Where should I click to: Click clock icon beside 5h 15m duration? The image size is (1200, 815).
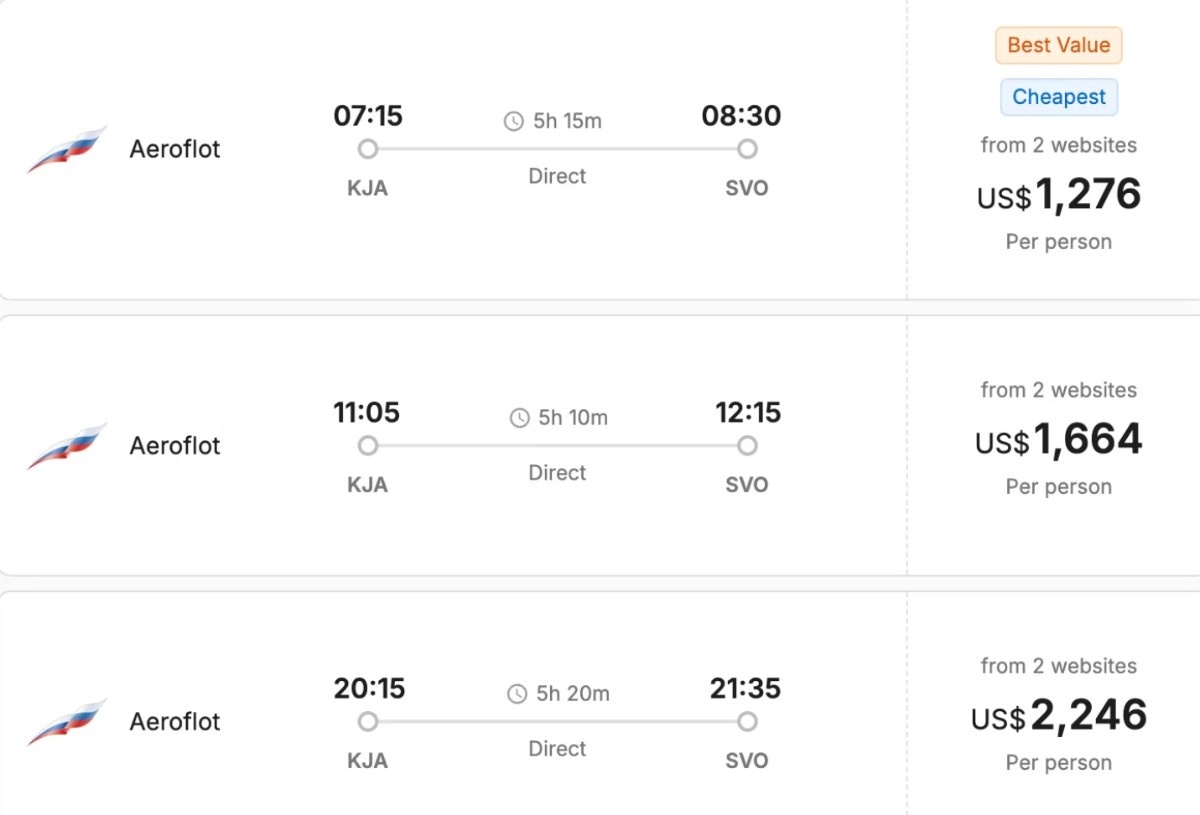pos(513,122)
